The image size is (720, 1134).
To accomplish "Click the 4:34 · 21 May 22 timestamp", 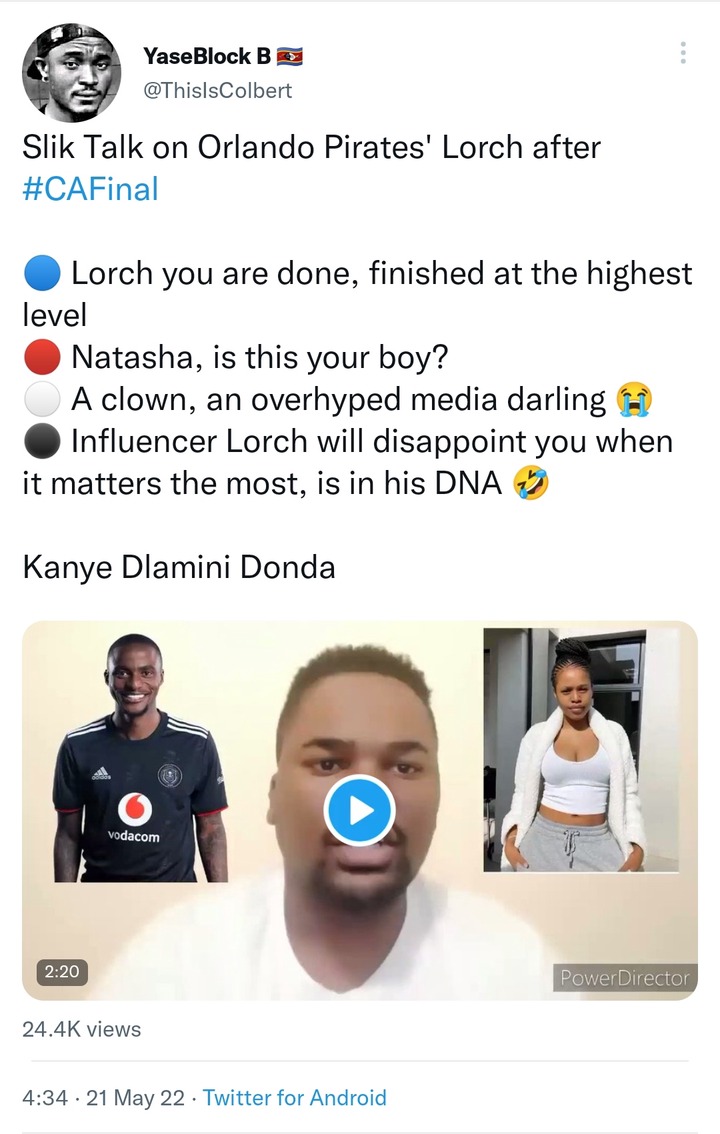I will tap(103, 1097).
